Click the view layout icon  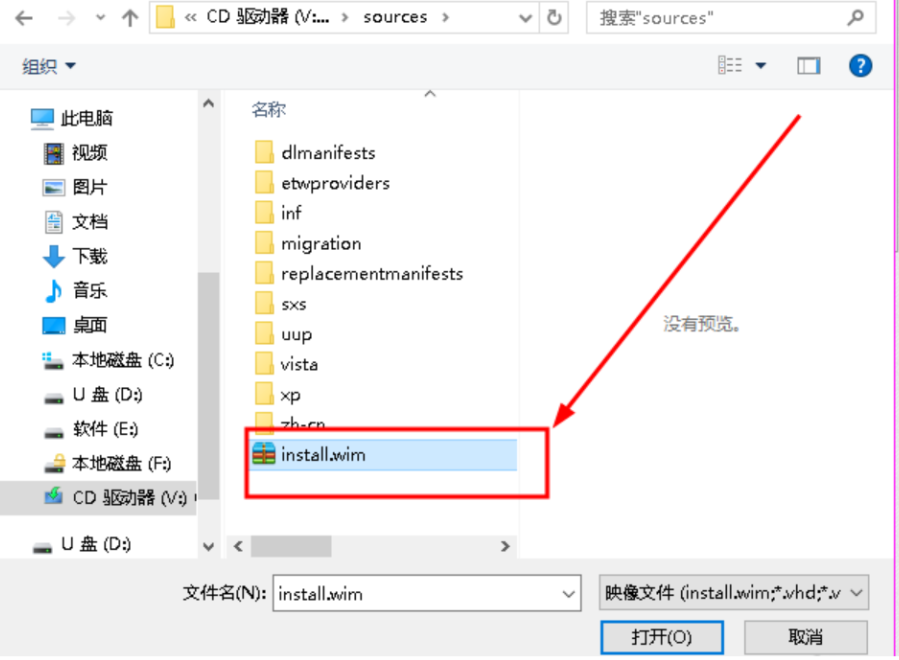coord(730,65)
